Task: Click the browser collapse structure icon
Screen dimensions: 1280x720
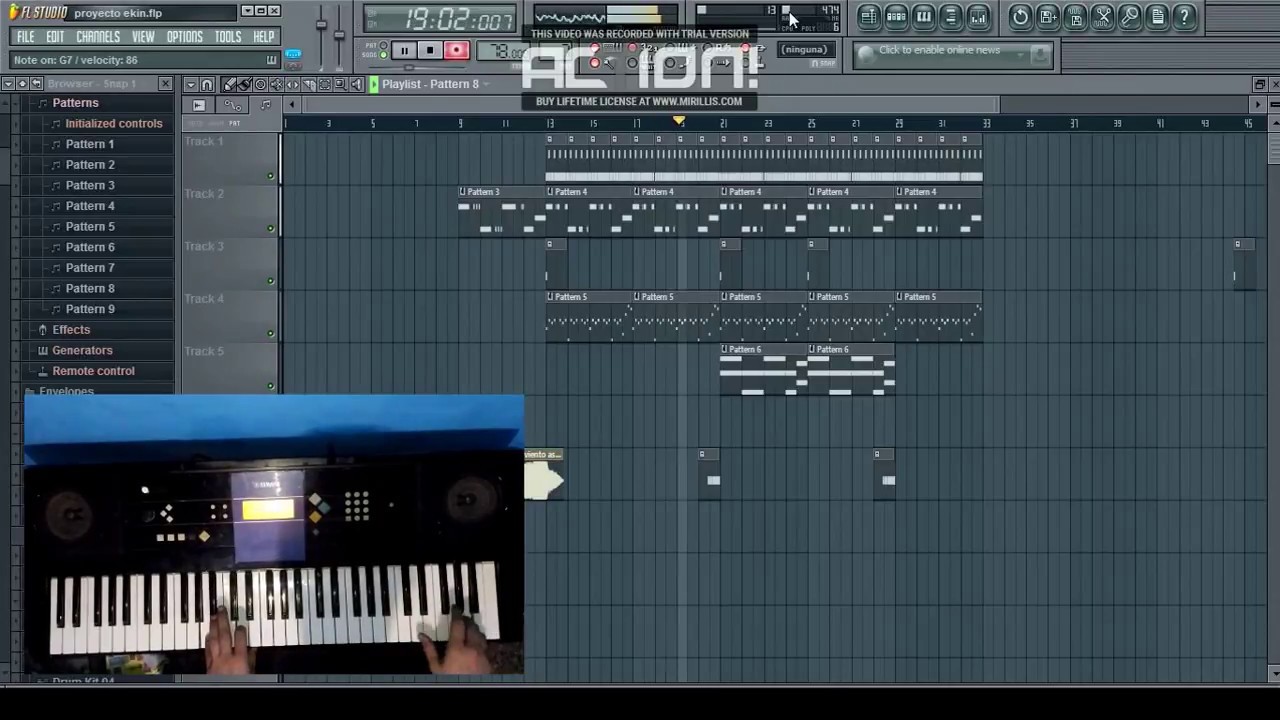Action: pos(22,84)
